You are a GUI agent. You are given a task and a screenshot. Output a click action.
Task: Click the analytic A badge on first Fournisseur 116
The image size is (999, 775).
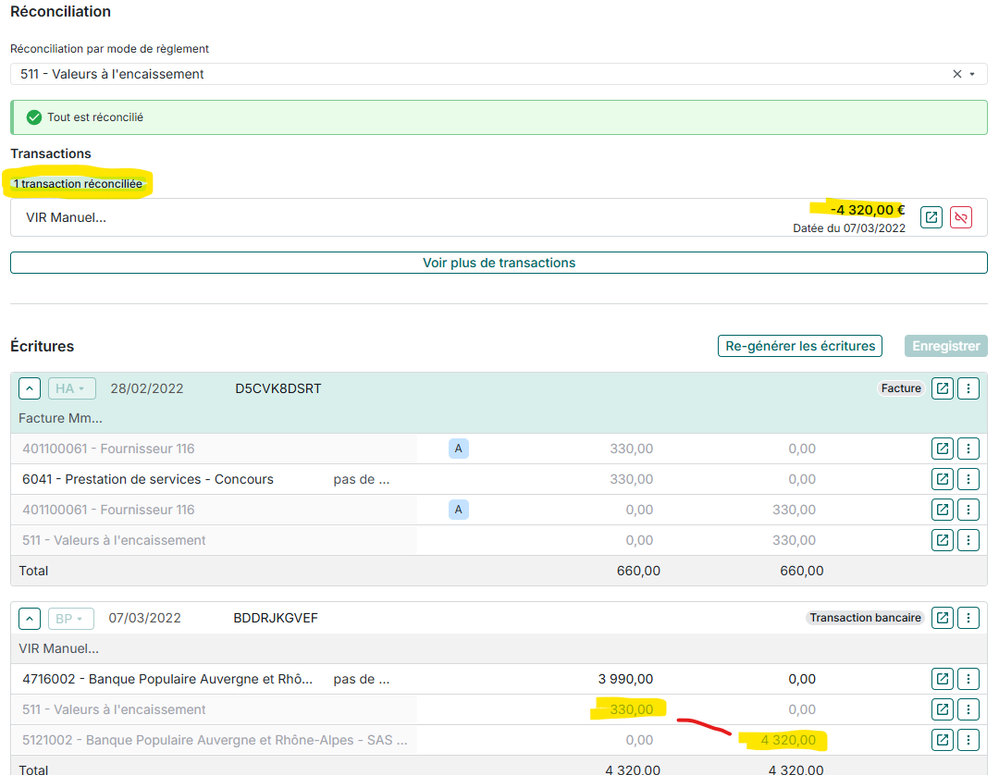tap(458, 449)
